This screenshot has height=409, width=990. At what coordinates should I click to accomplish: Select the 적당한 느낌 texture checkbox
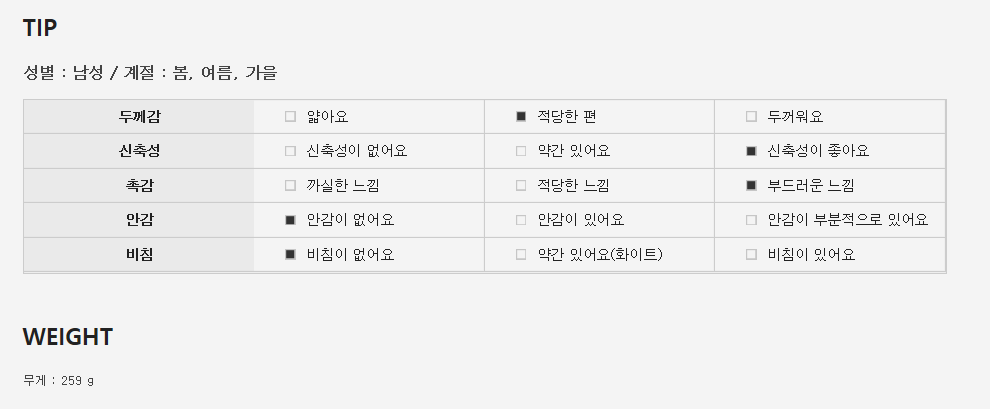(x=521, y=185)
